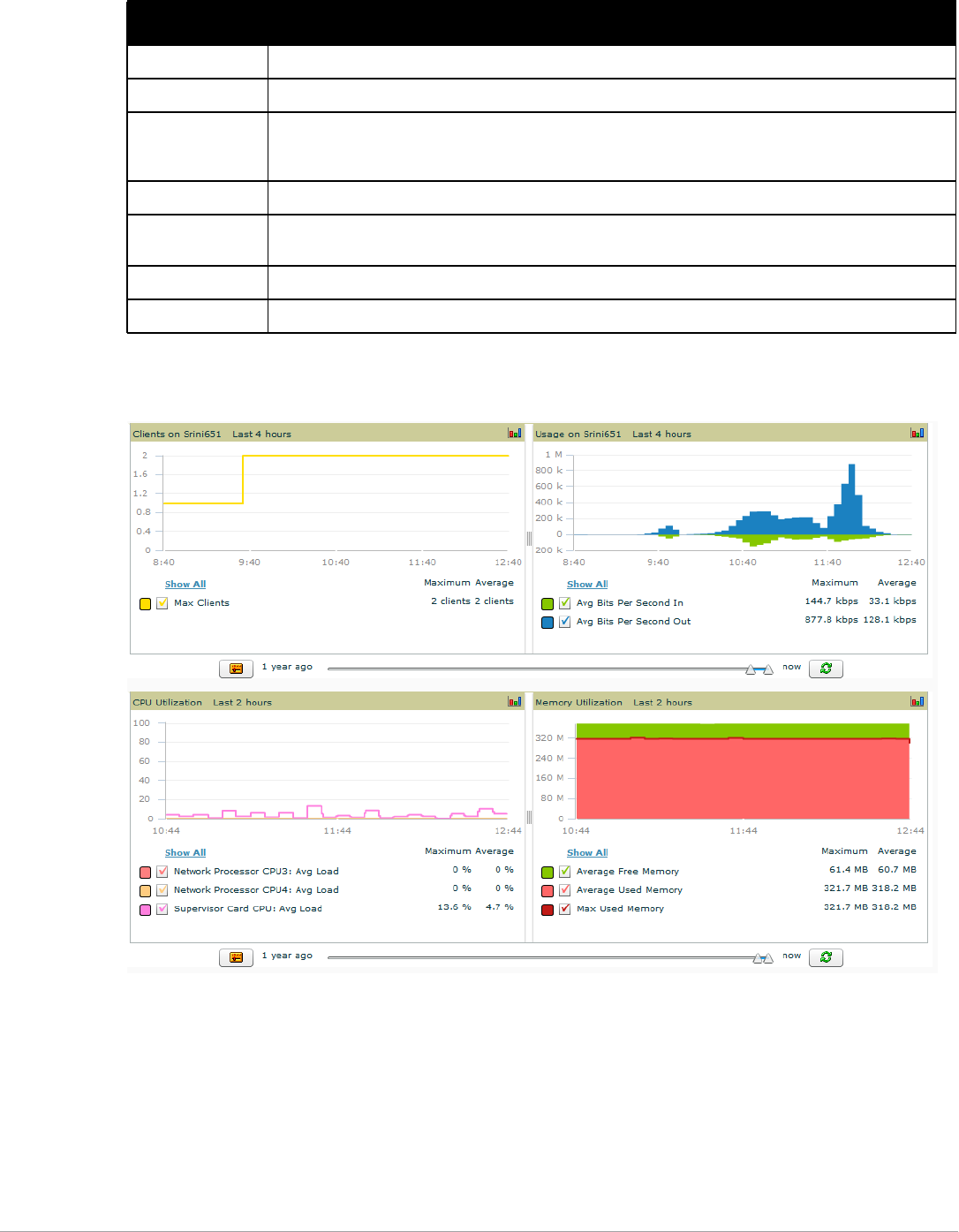The height and width of the screenshot is (1232, 959).
Task: Open chart options icon on Usage graph
Action: 917,433
